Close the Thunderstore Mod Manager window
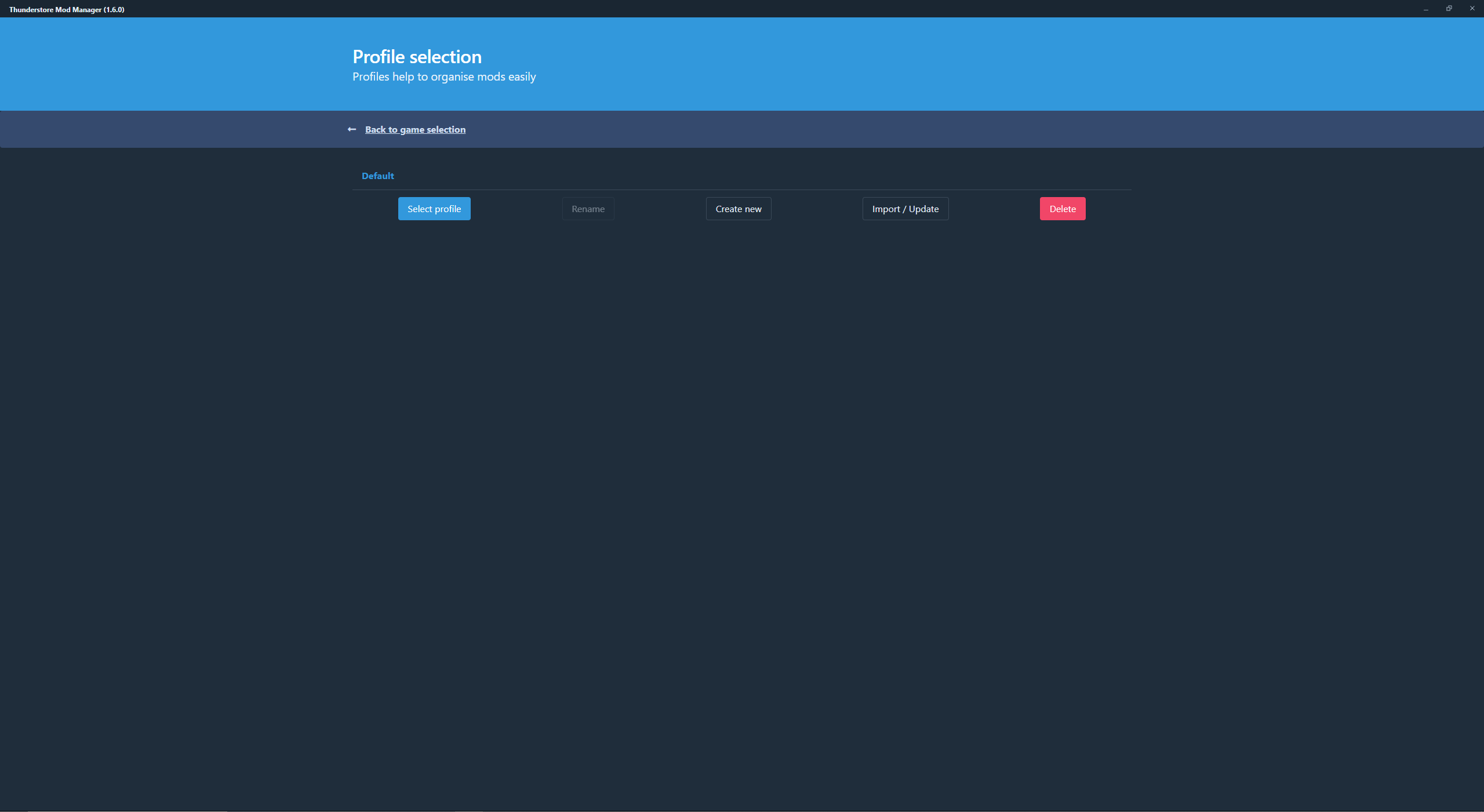The width and height of the screenshot is (1484, 812). coord(1472,9)
